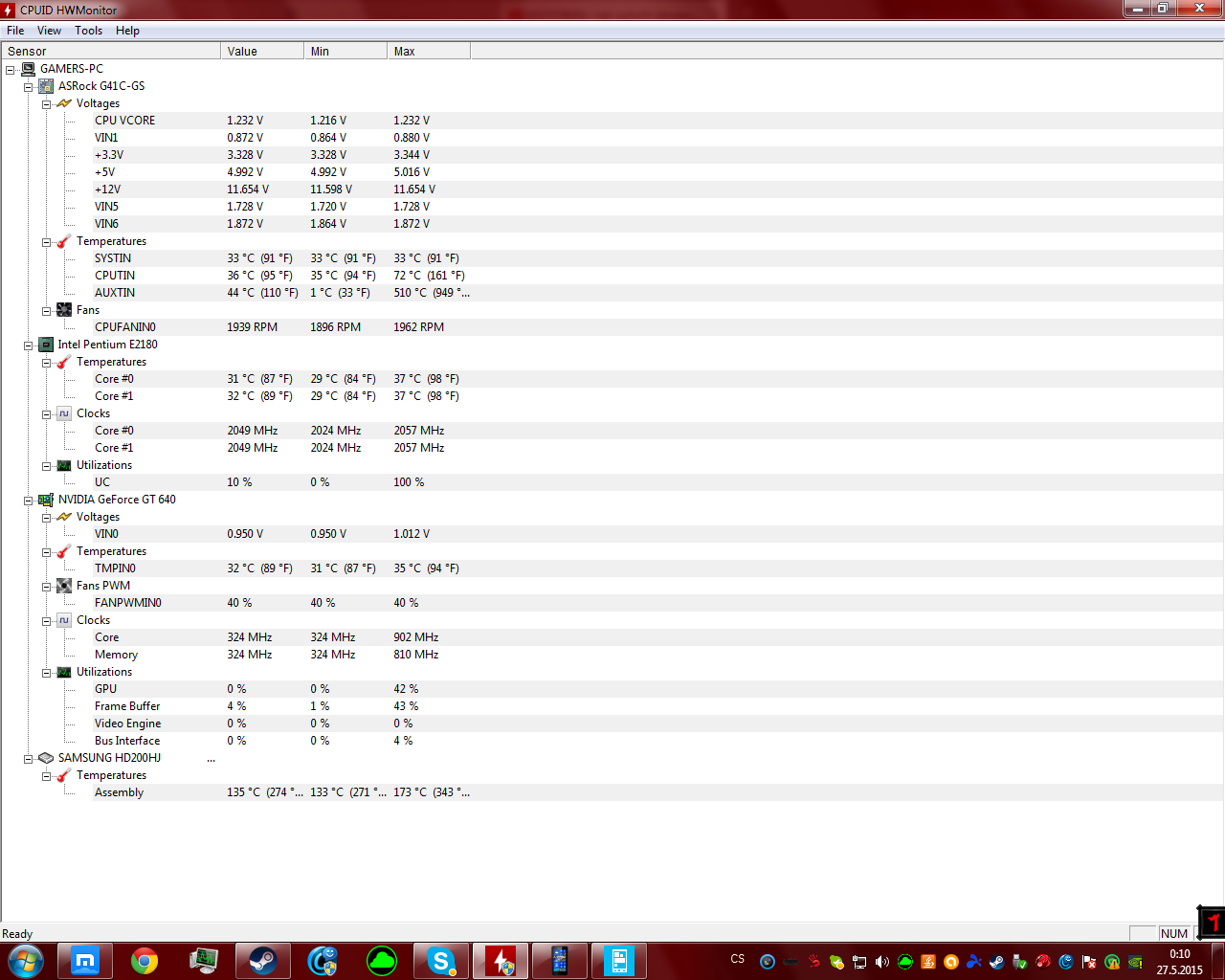Collapse the GAMERS-PC root node

[x=11, y=70]
